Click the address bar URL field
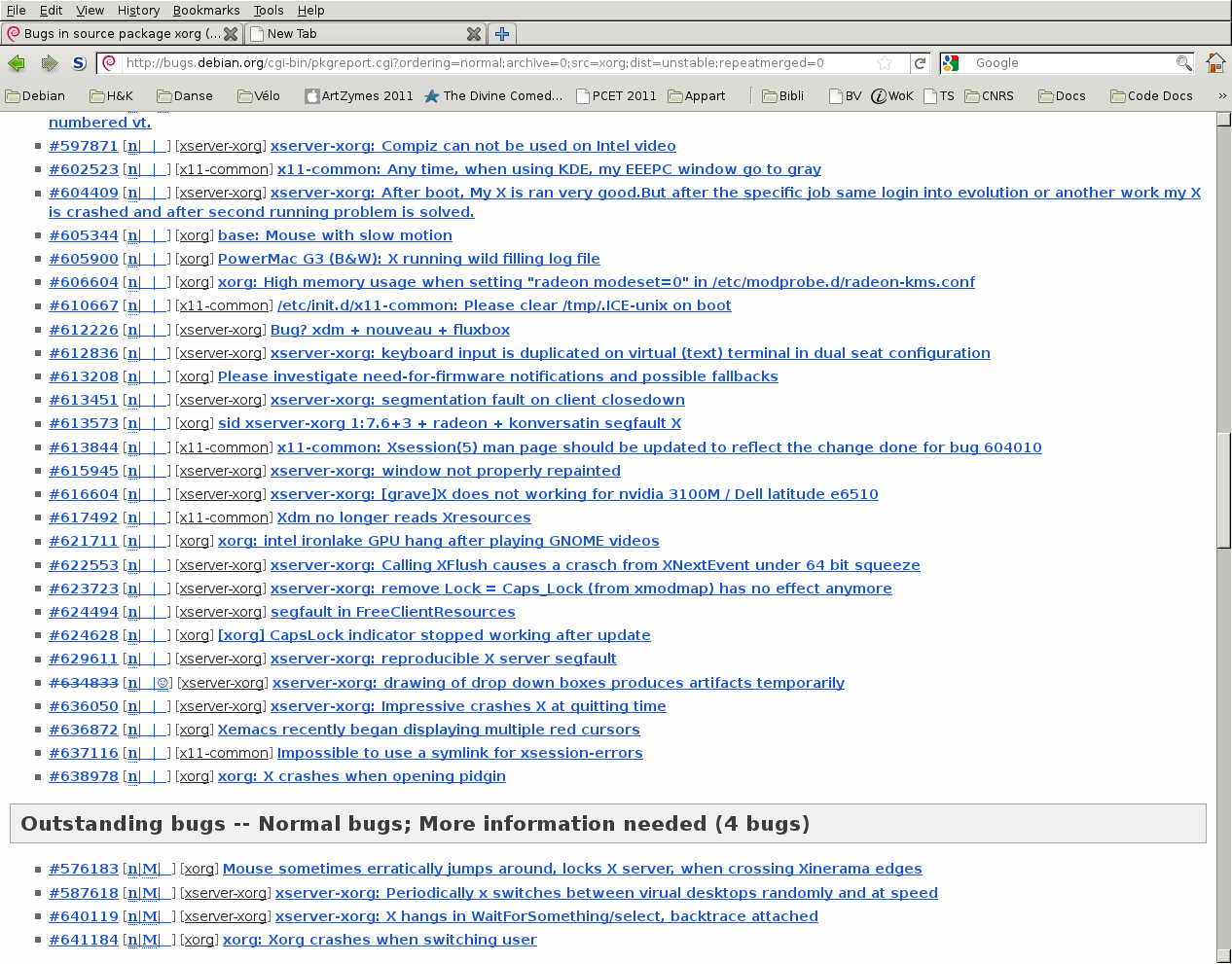Image resolution: width=1232 pixels, height=964 pixels. coord(496,63)
